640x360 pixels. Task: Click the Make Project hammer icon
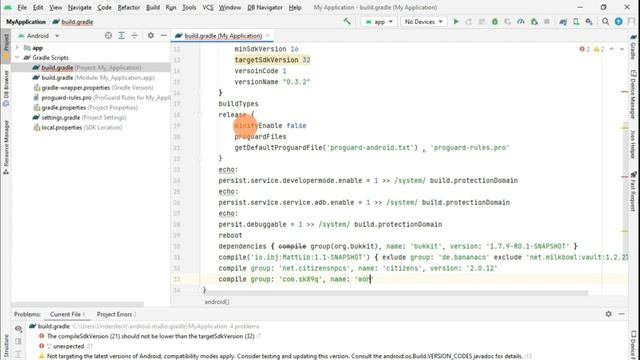(347, 21)
